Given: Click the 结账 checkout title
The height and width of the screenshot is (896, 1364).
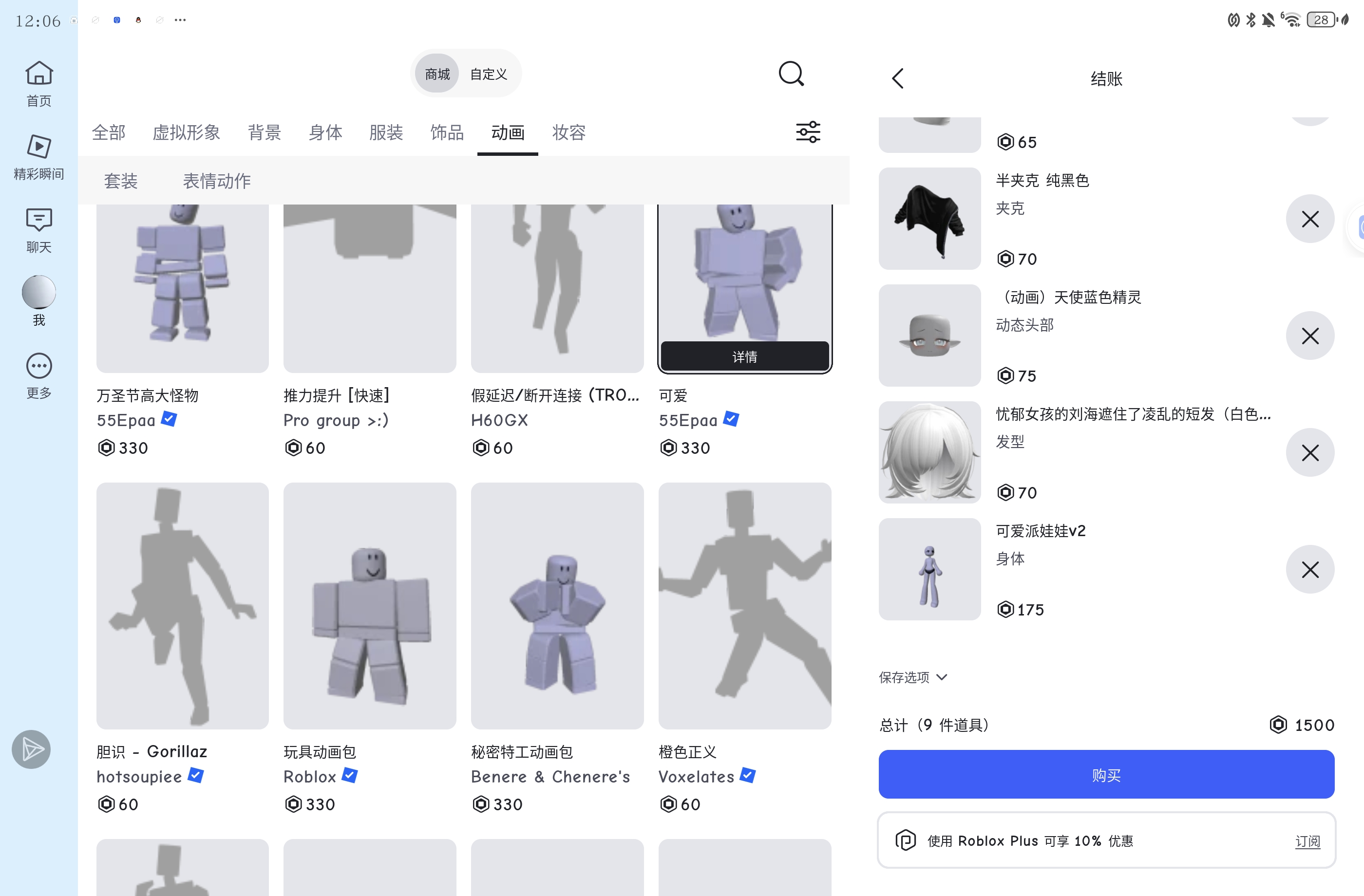Looking at the screenshot, I should point(1106,78).
